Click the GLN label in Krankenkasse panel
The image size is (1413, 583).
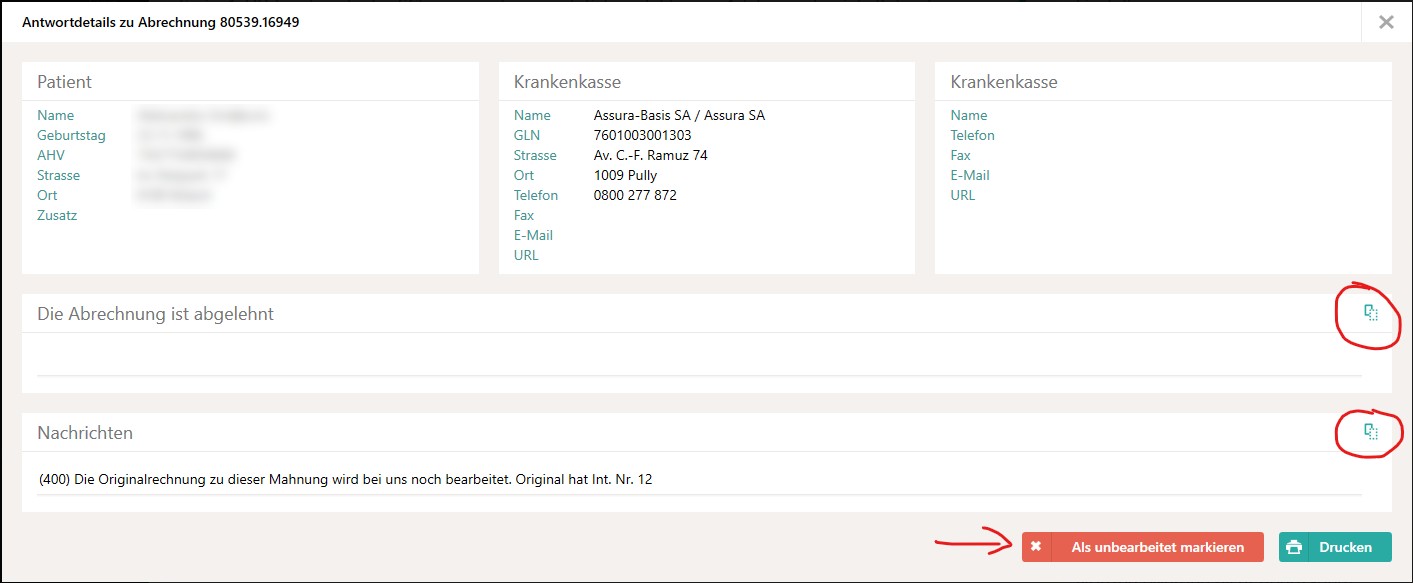[527, 135]
